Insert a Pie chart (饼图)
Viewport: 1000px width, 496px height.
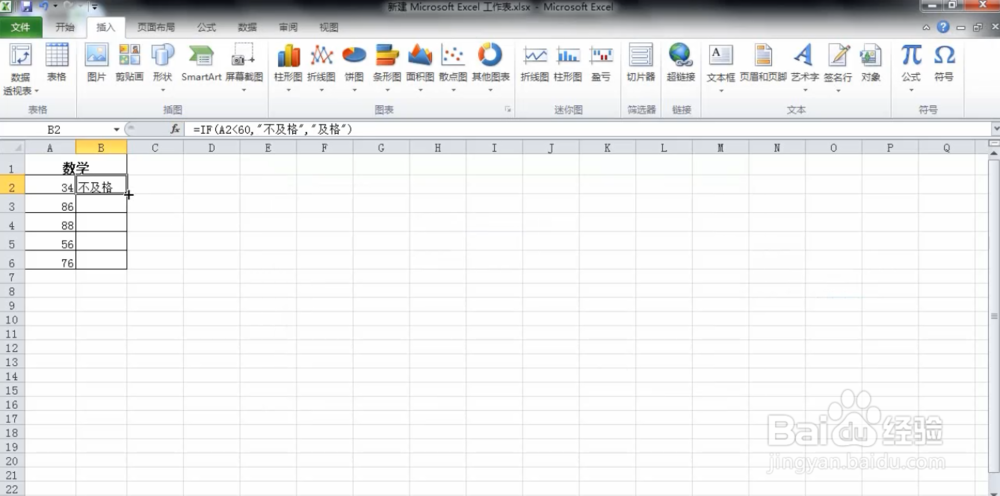354,67
